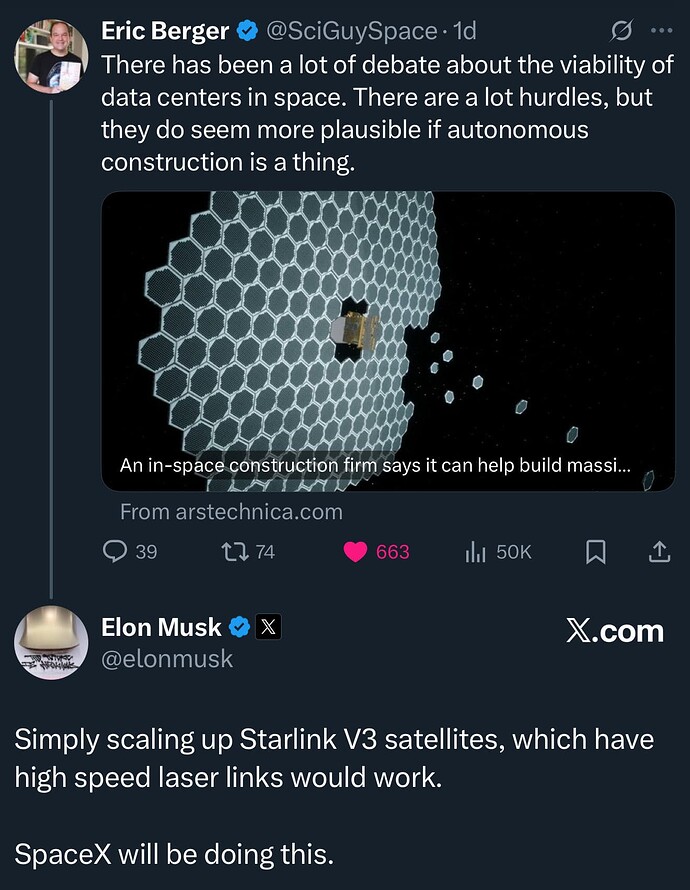
Task: Bookmark Eric Berger's post
Action: [x=595, y=551]
